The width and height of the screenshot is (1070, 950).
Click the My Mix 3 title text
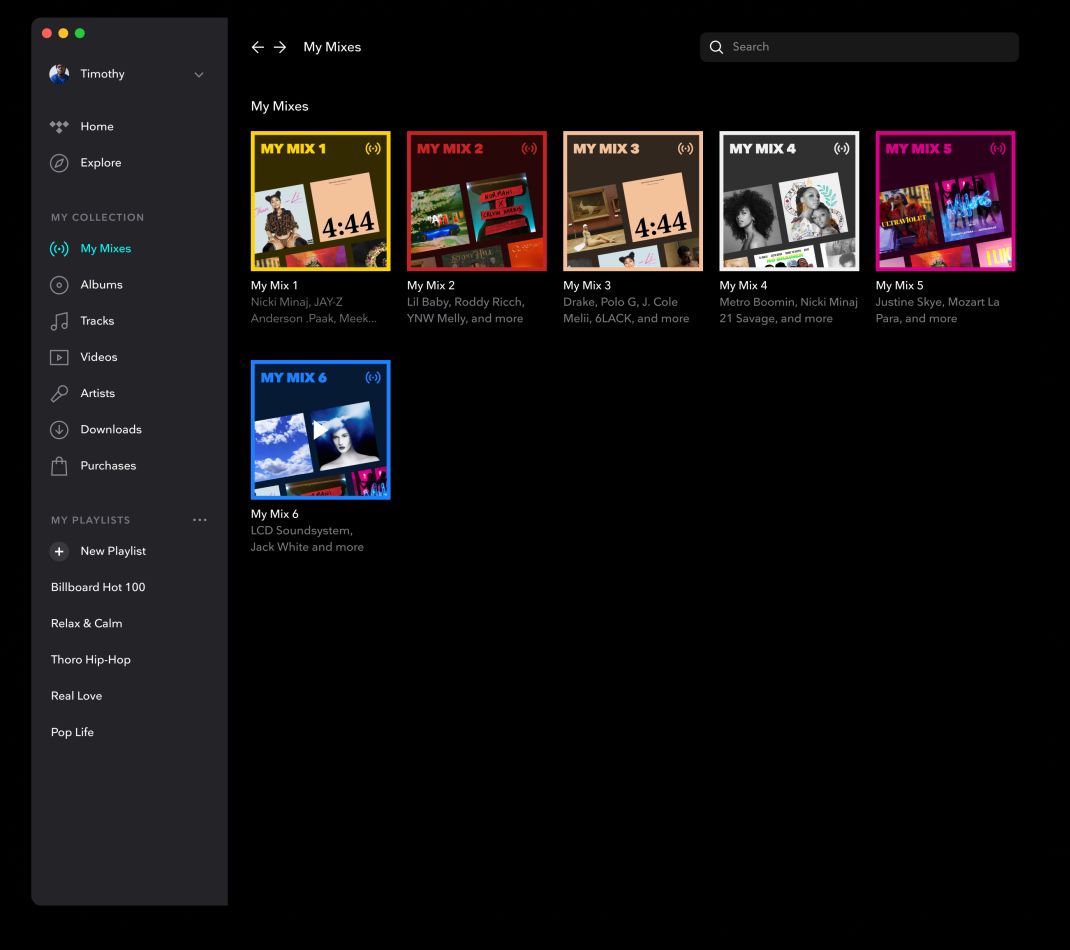(x=587, y=285)
